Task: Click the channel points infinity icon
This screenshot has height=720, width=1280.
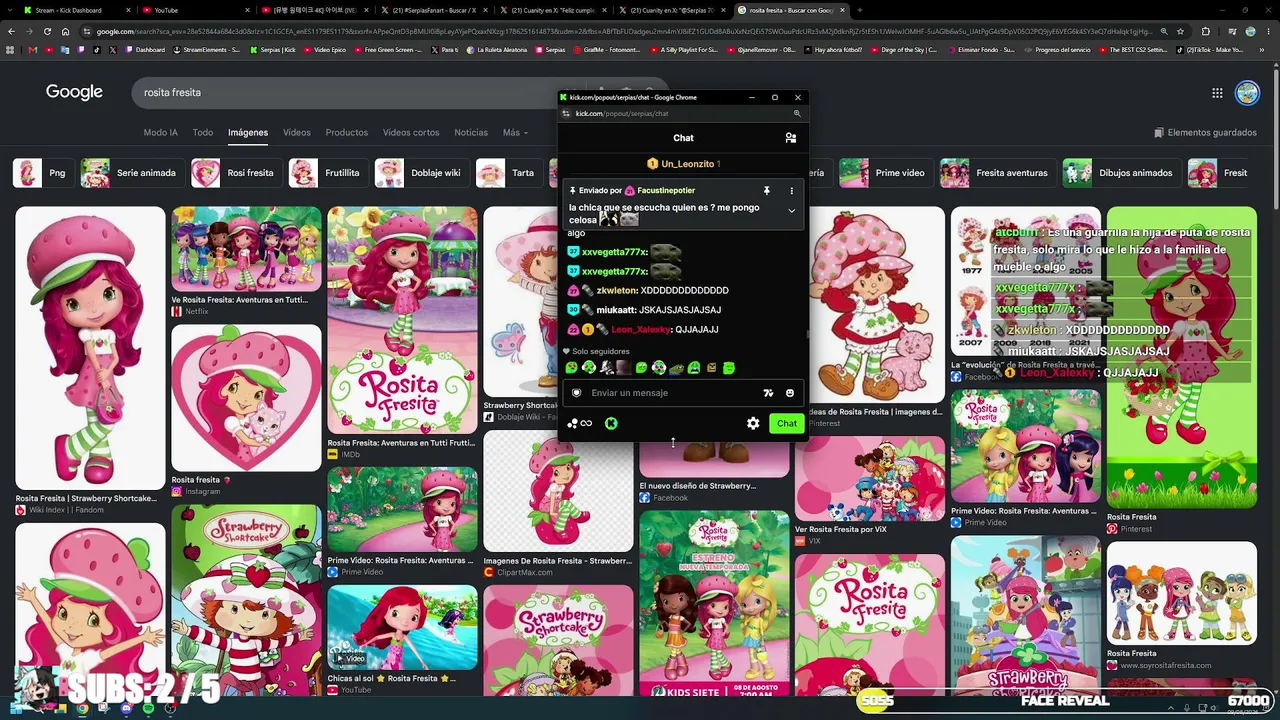Action: (580, 423)
